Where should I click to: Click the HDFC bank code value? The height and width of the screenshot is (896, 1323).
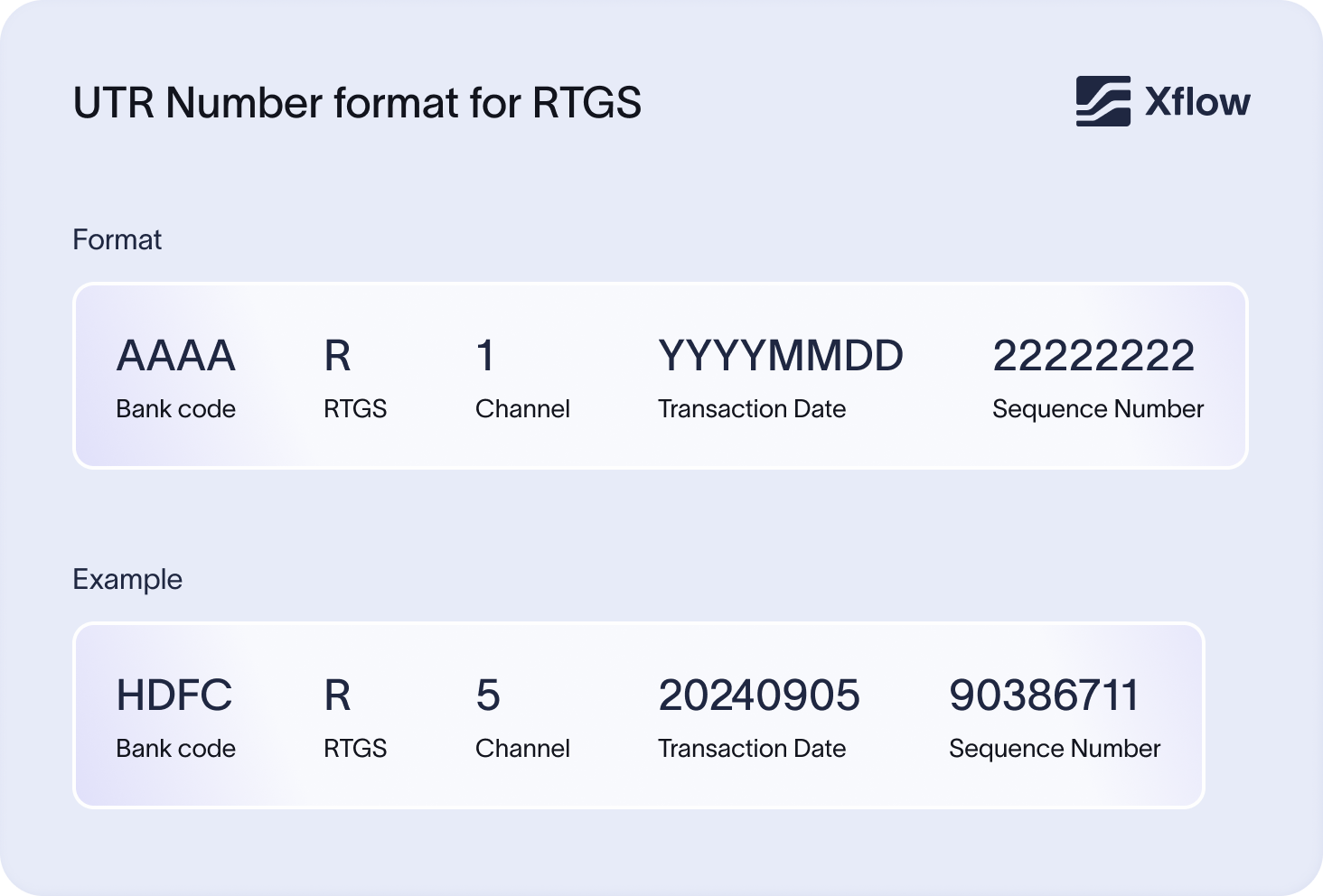[x=174, y=695]
